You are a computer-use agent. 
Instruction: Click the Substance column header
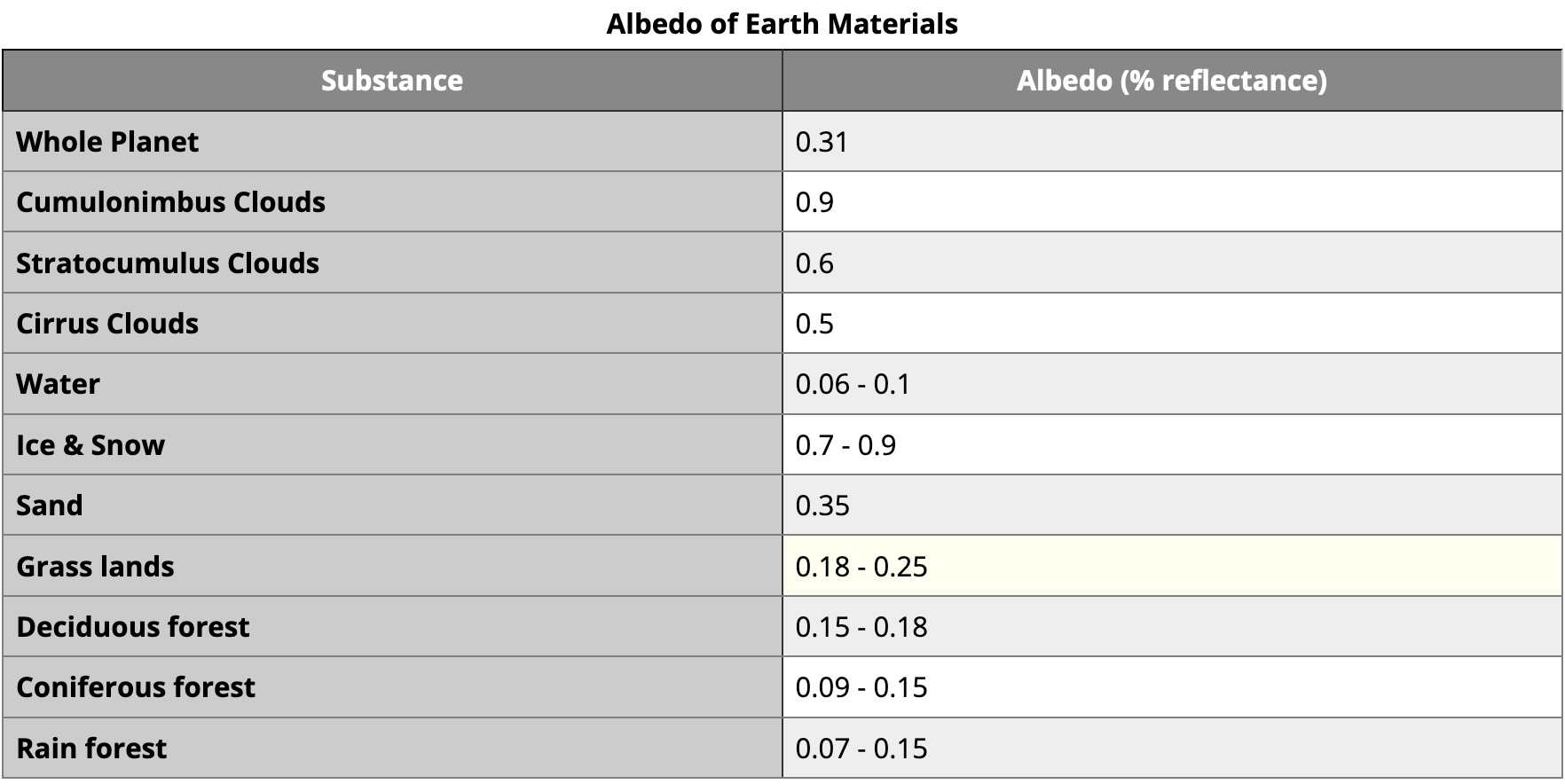pyautogui.click(x=391, y=81)
